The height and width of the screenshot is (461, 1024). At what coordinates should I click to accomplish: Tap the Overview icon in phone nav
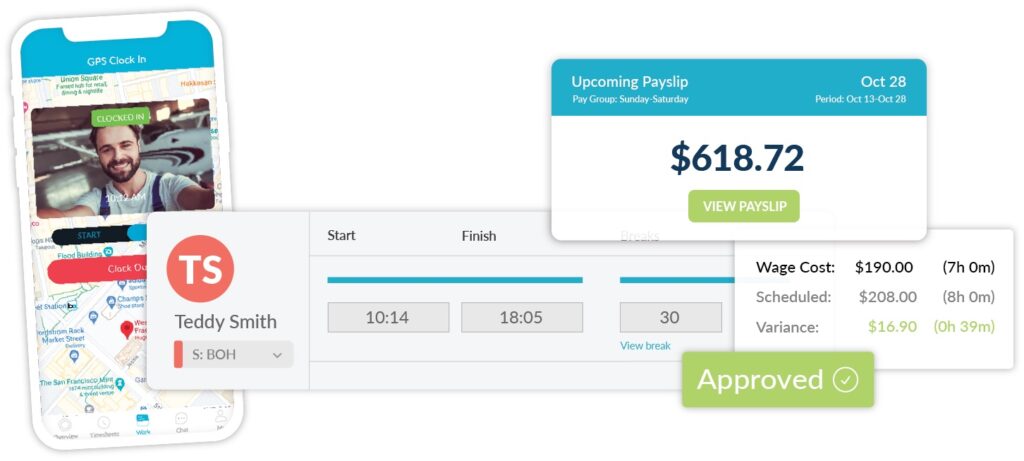[65, 424]
